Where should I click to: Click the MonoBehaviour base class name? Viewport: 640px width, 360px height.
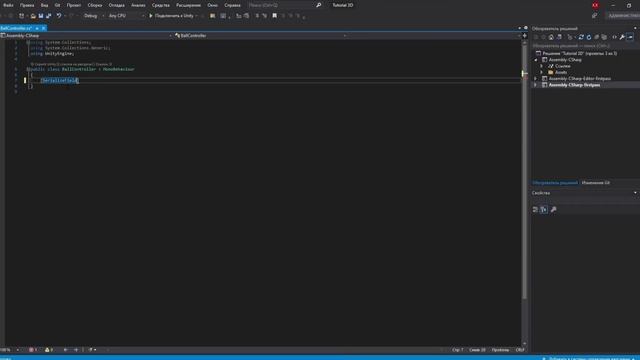[118, 69]
